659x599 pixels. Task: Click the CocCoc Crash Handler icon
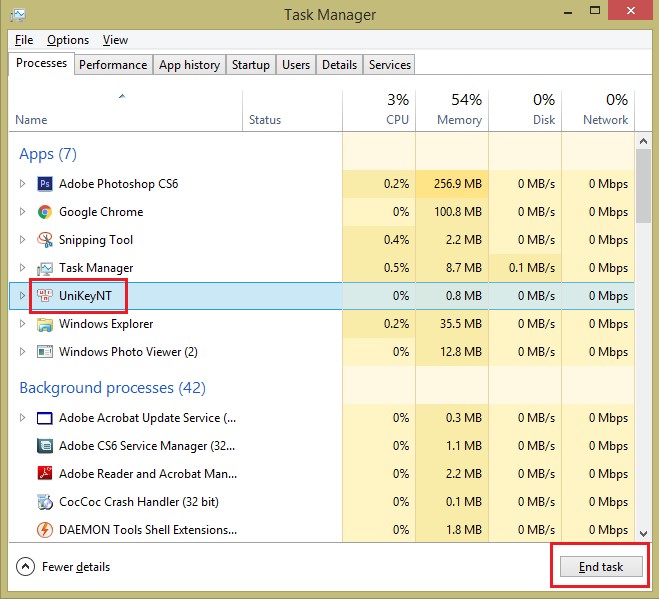pyautogui.click(x=45, y=502)
